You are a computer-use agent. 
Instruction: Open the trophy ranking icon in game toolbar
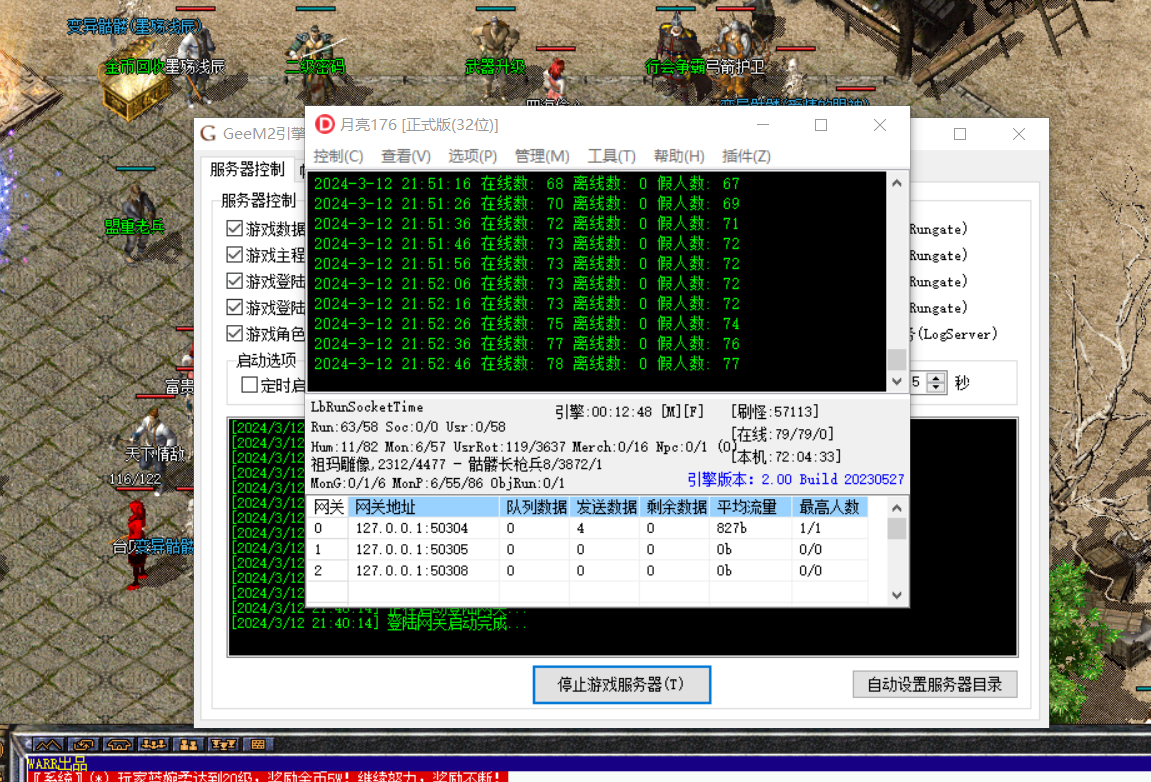pos(223,745)
